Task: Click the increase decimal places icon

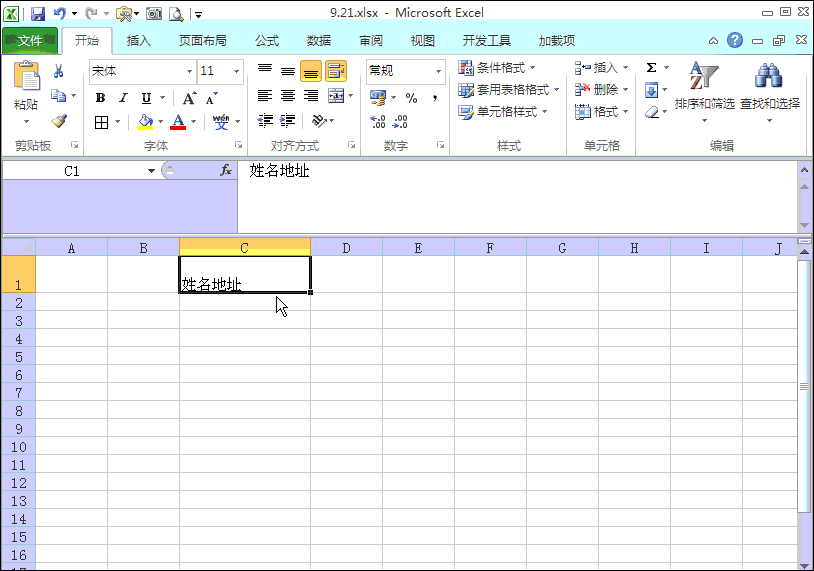Action: pyautogui.click(x=378, y=122)
